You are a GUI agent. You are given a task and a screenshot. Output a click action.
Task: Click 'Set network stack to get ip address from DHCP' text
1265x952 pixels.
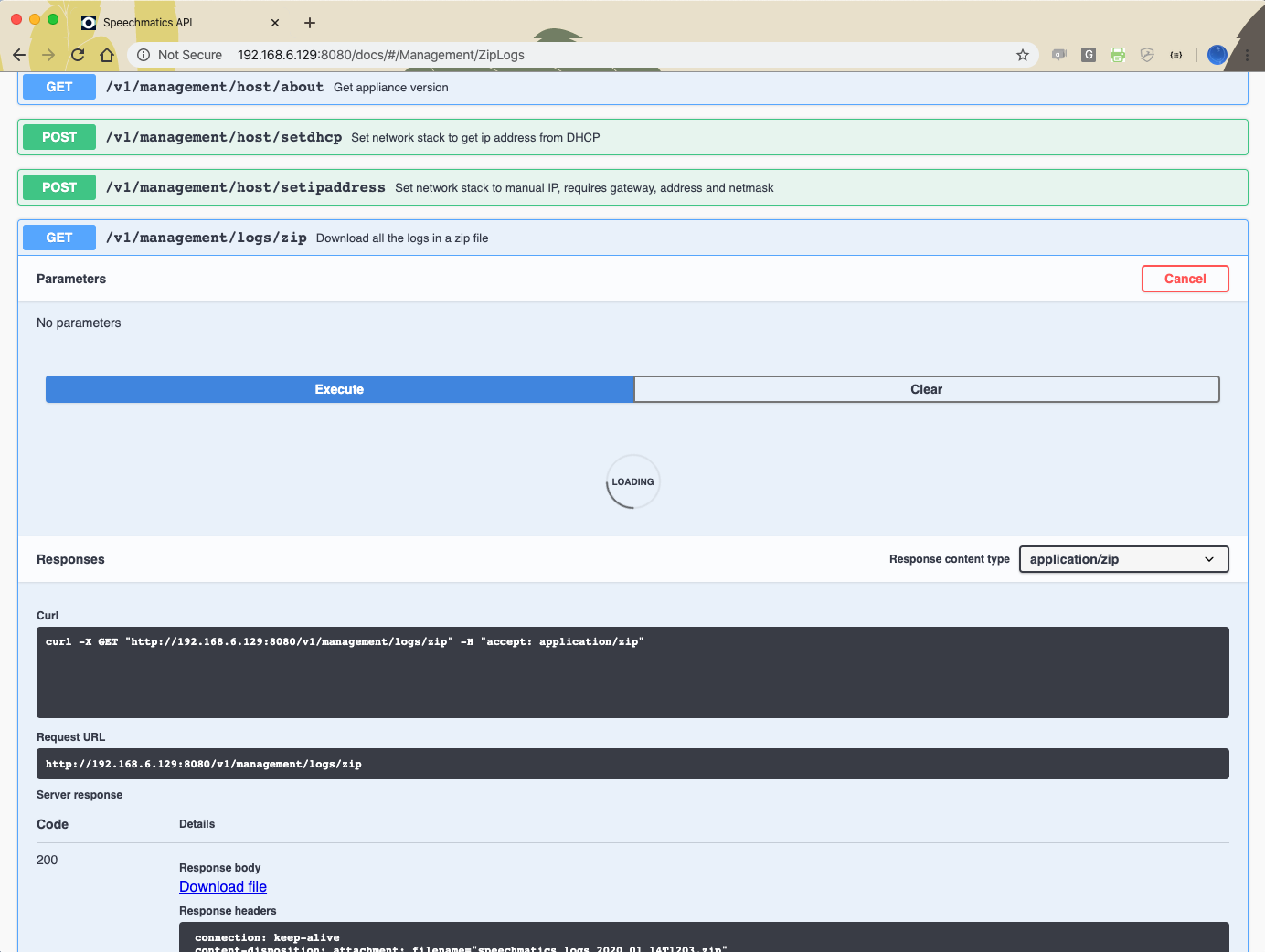(475, 138)
